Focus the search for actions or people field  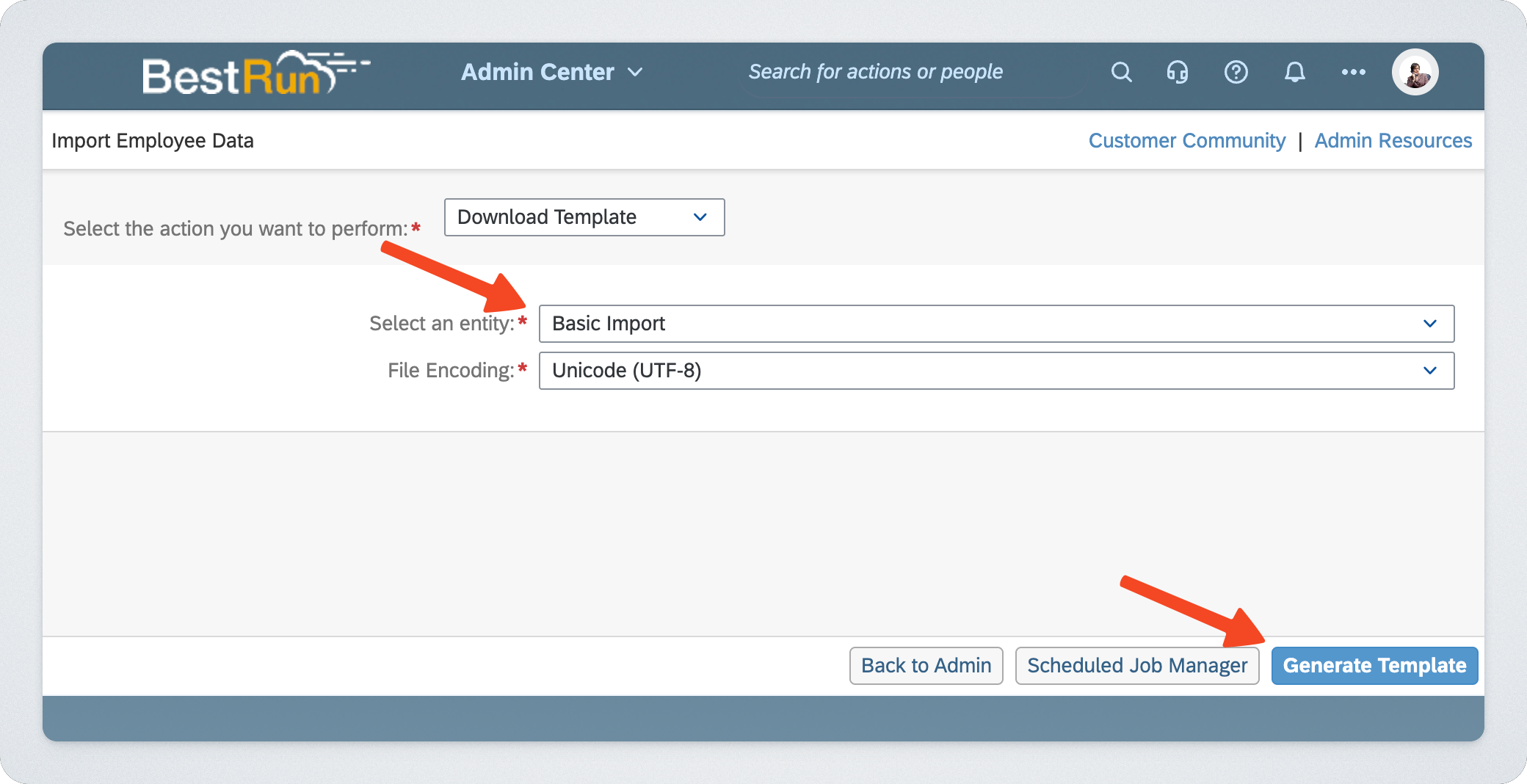[910, 72]
